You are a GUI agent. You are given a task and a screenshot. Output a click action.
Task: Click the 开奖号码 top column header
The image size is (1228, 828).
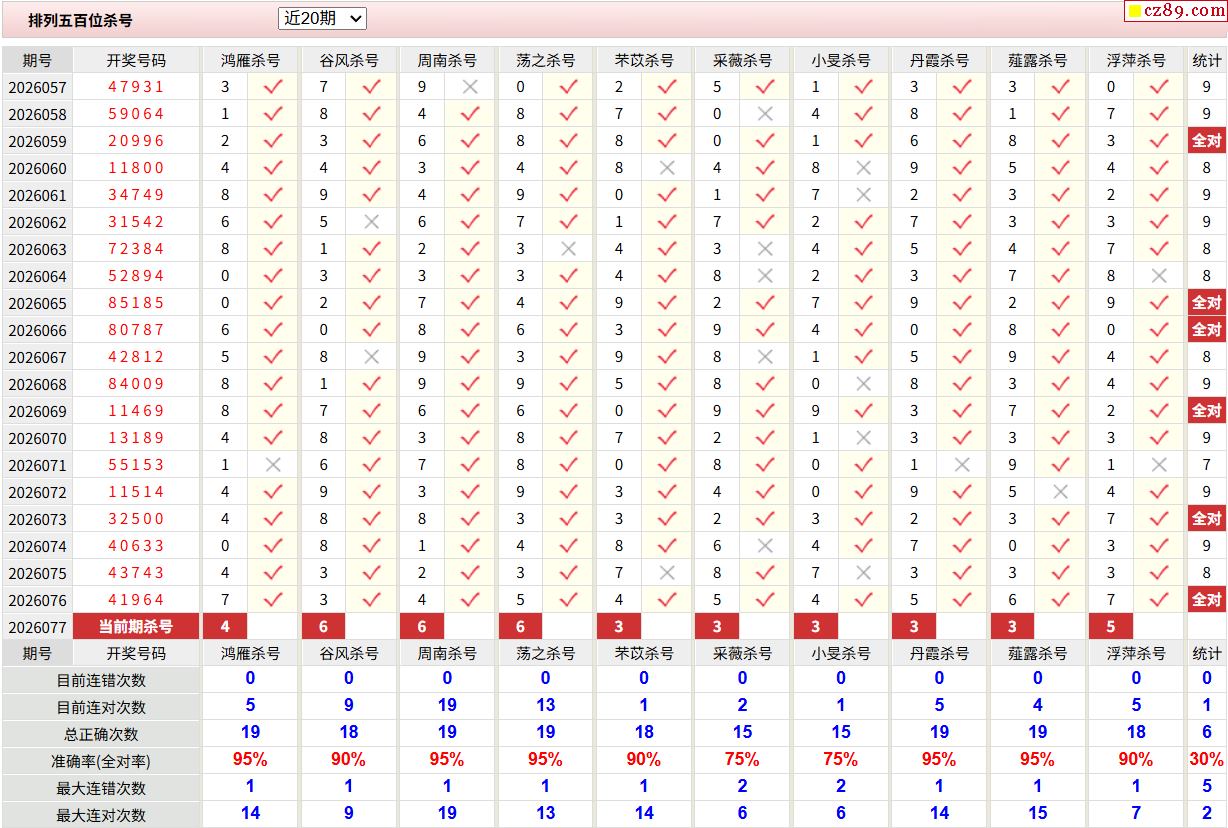click(136, 60)
